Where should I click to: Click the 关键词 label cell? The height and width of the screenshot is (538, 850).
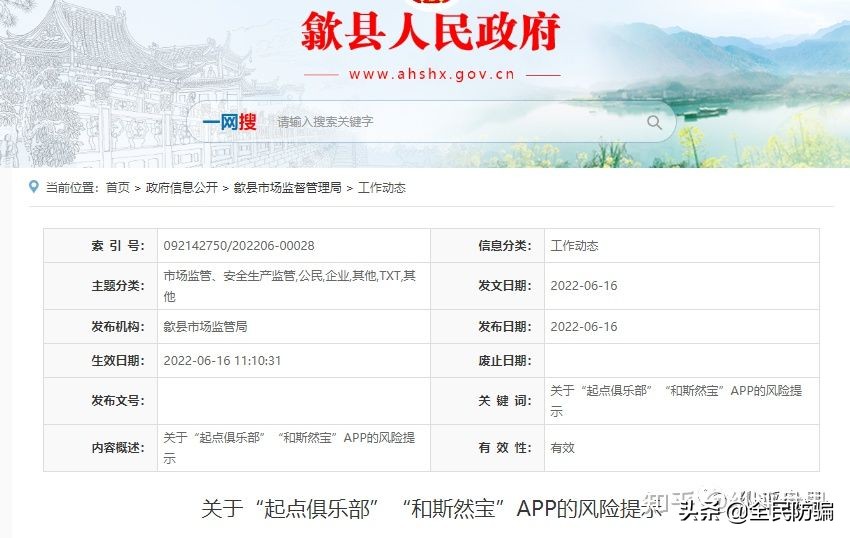[487, 401]
